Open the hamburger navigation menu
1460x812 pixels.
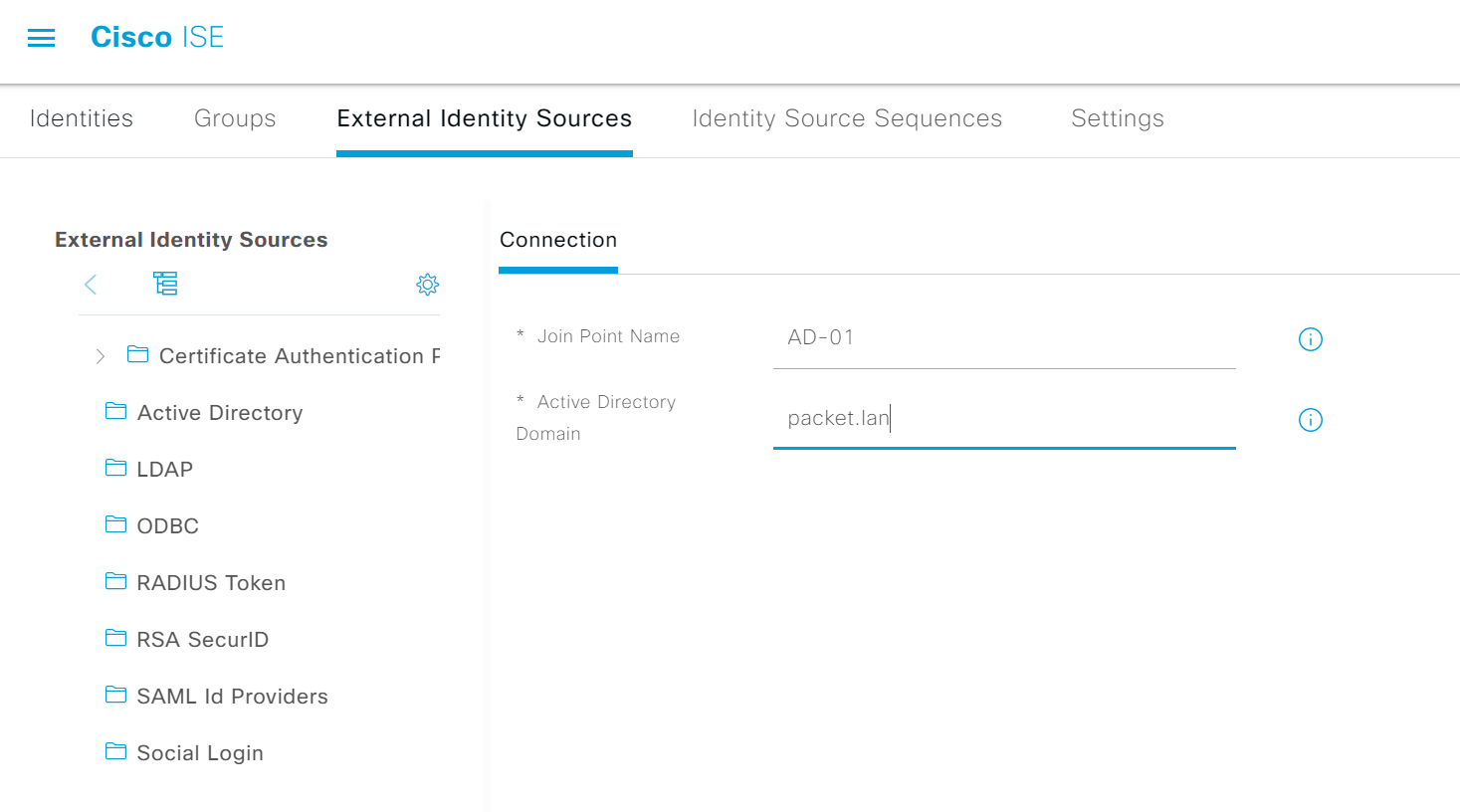coord(41,38)
